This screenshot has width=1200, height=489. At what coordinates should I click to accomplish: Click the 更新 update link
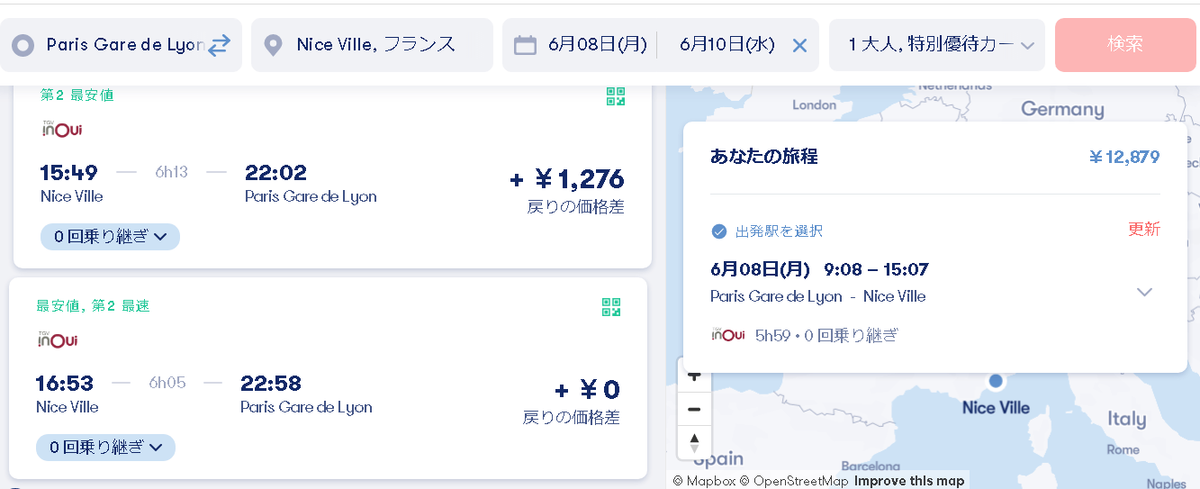(x=1144, y=229)
